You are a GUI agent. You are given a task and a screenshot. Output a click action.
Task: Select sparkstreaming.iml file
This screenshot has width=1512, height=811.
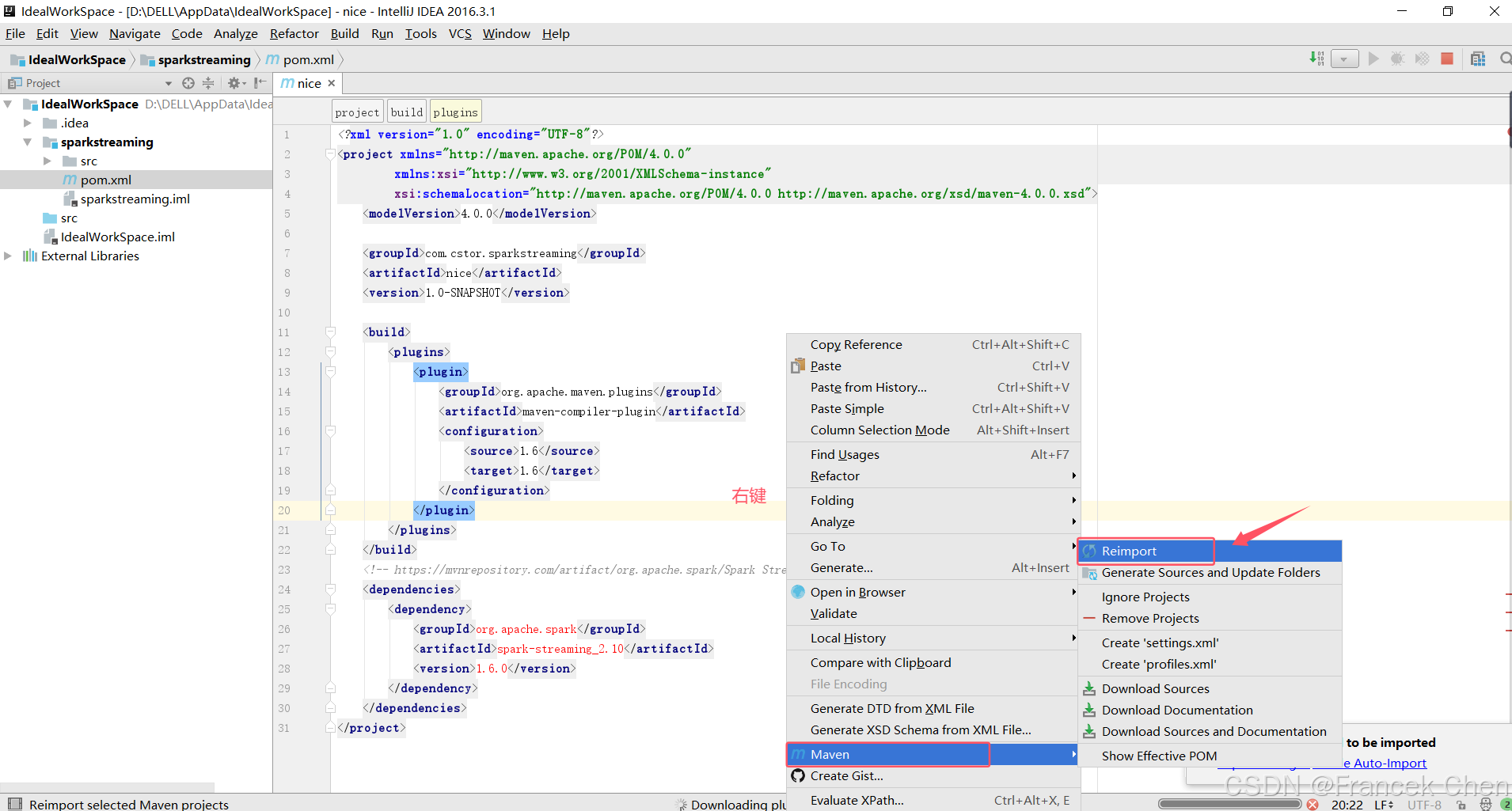click(135, 199)
